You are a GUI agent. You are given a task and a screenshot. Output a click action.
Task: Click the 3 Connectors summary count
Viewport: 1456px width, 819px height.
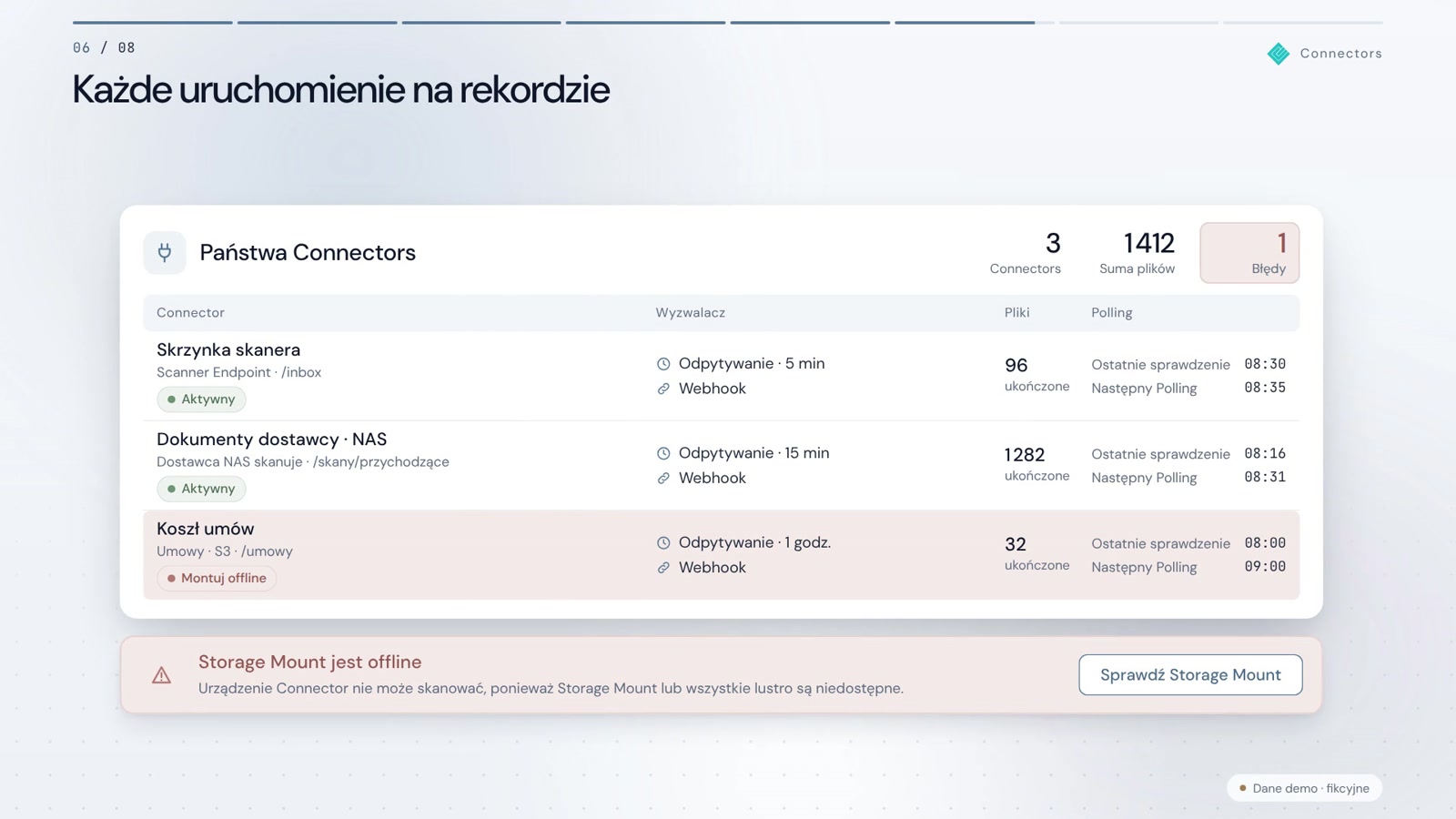pos(1026,252)
